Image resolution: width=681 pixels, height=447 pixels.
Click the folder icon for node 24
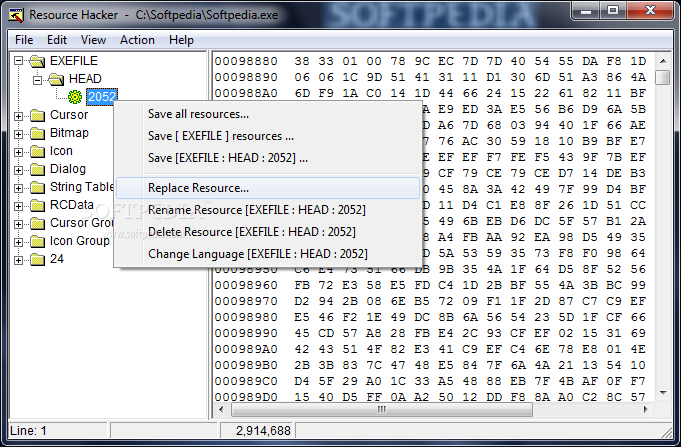coord(37,259)
